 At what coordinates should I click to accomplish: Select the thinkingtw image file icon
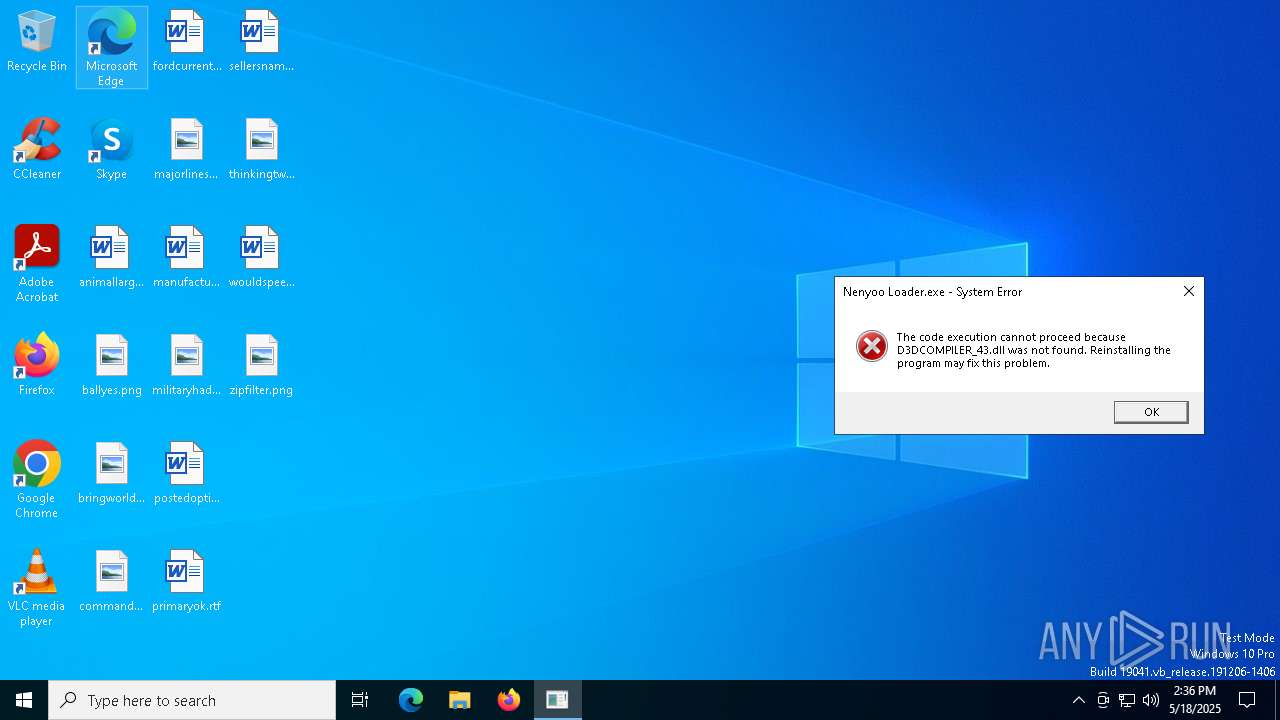pos(261,150)
